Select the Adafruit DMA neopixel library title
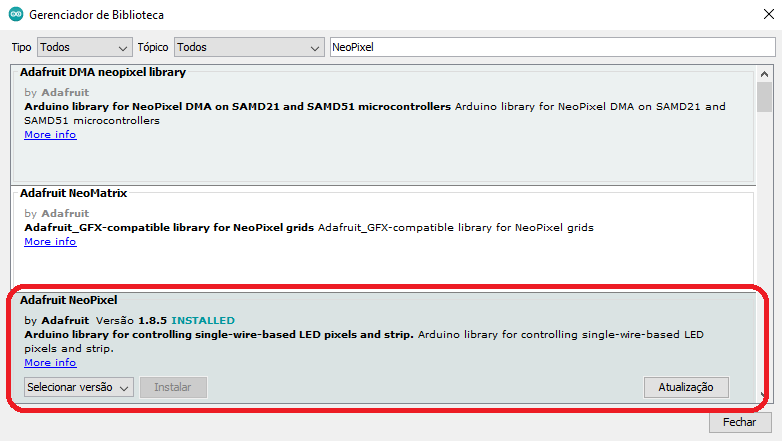This screenshot has width=782, height=441. [103, 72]
